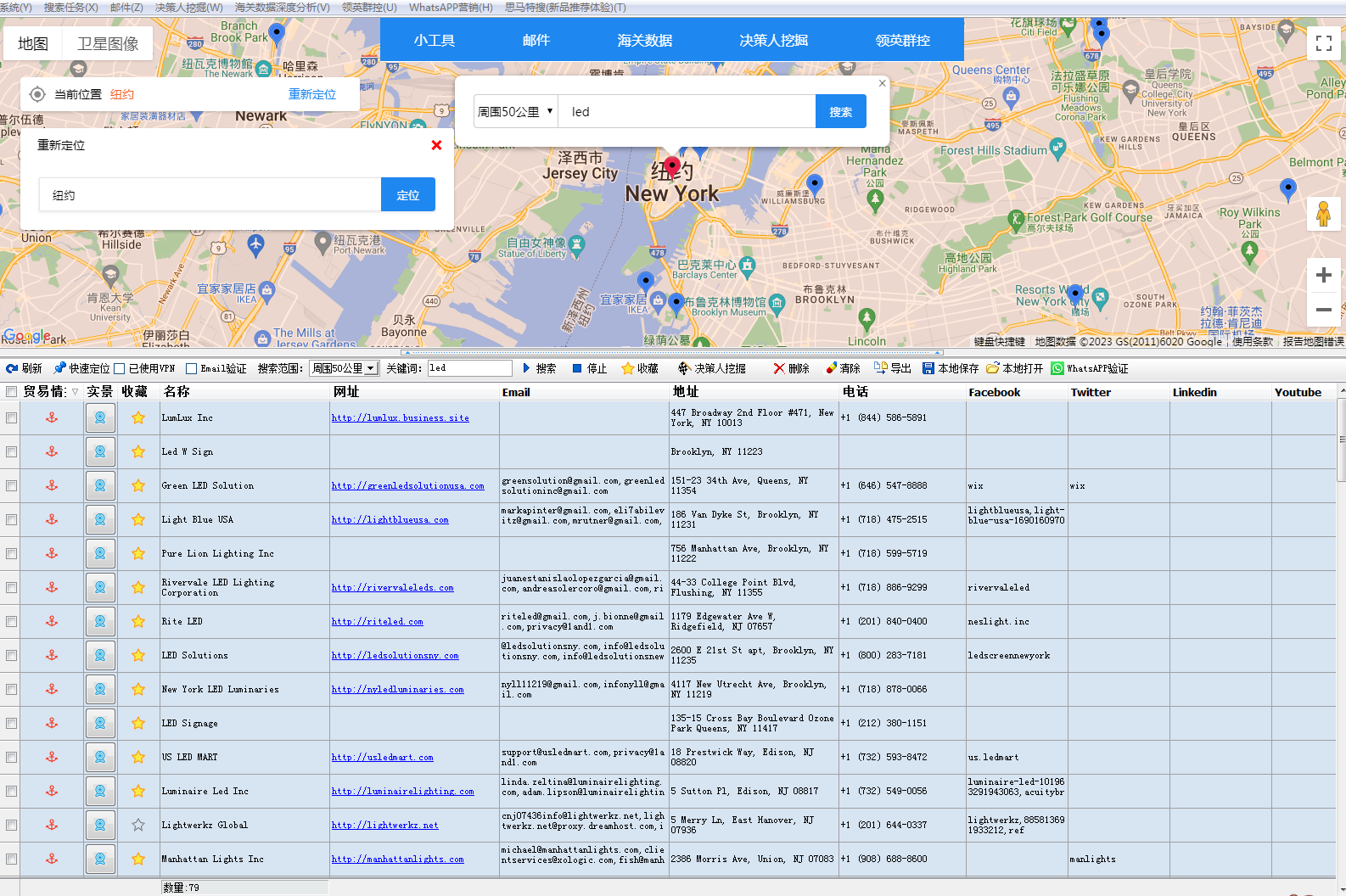Open the Small Tools tab
1346x896 pixels.
pos(435,40)
